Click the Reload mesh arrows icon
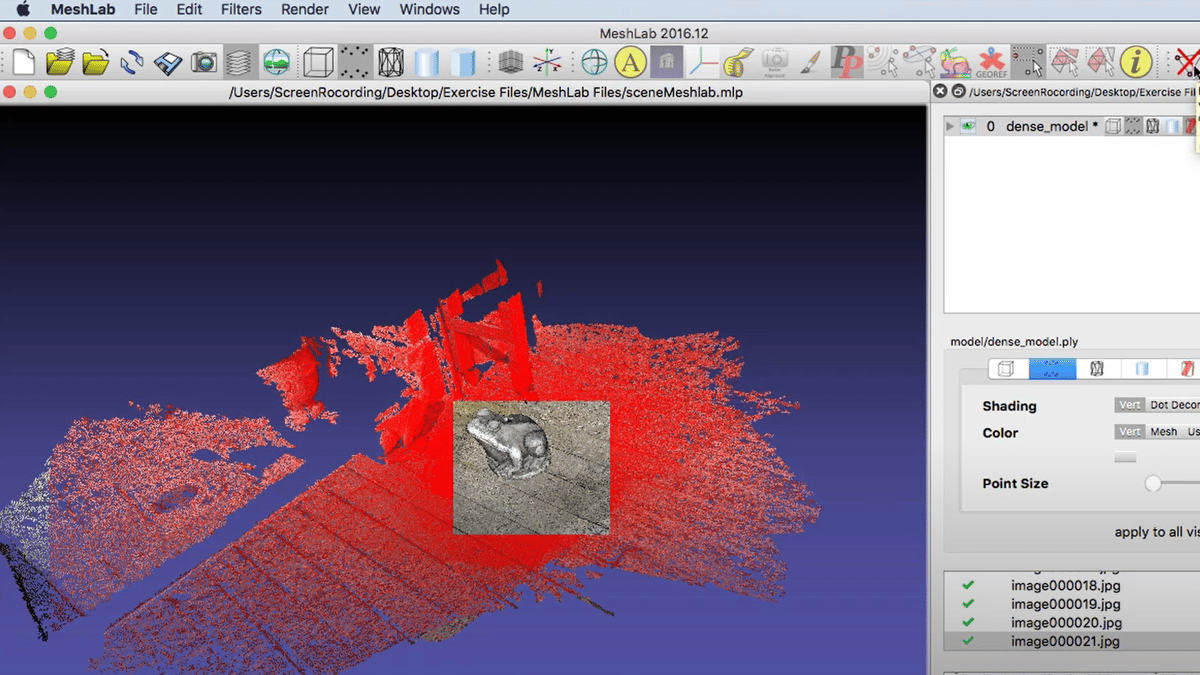 click(132, 62)
